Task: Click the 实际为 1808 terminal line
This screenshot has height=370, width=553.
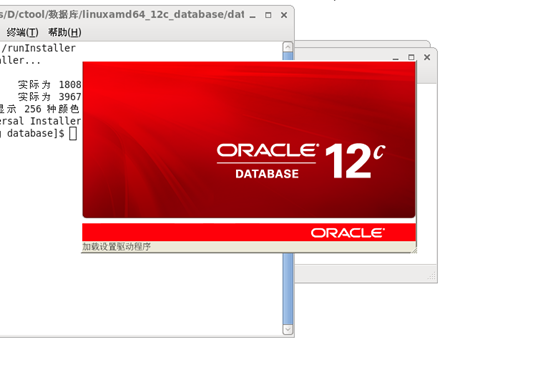Action: tap(49, 85)
